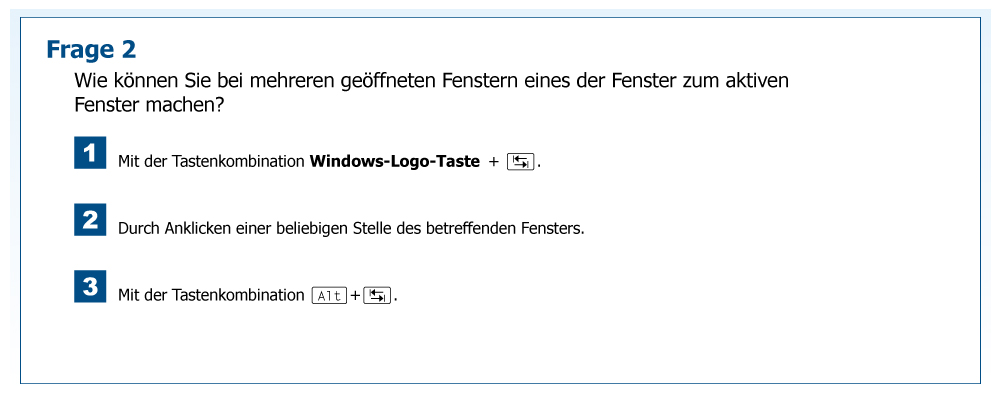The width and height of the screenshot is (1000, 400).
Task: Click the plus sign between Alt and Tab
Action: [x=355, y=295]
